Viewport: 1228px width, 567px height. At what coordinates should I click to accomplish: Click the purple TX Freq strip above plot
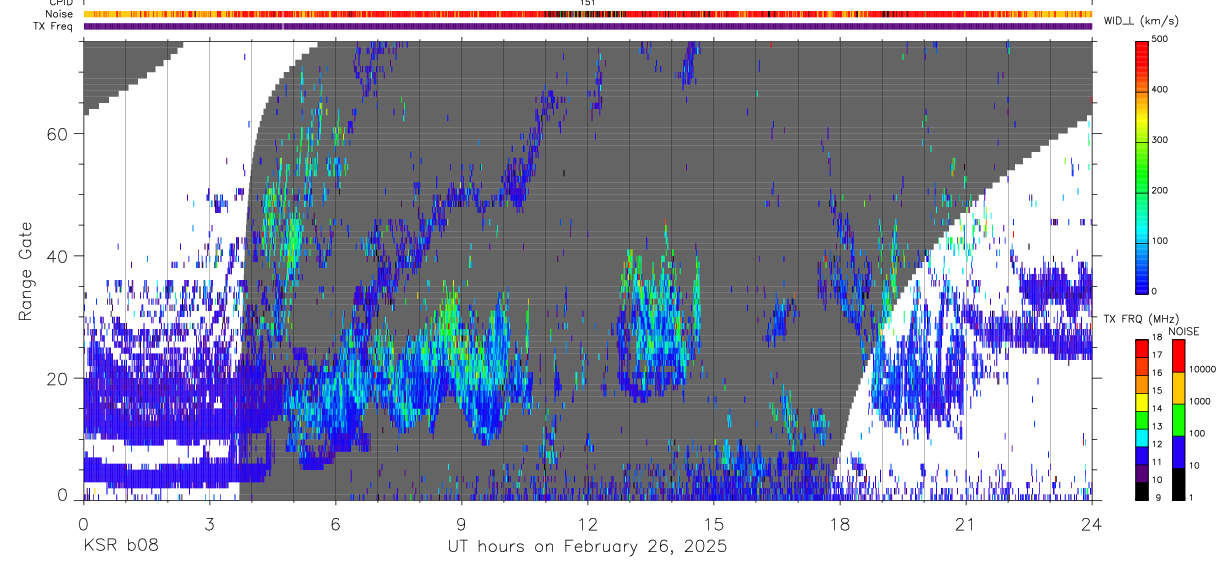[x=588, y=26]
